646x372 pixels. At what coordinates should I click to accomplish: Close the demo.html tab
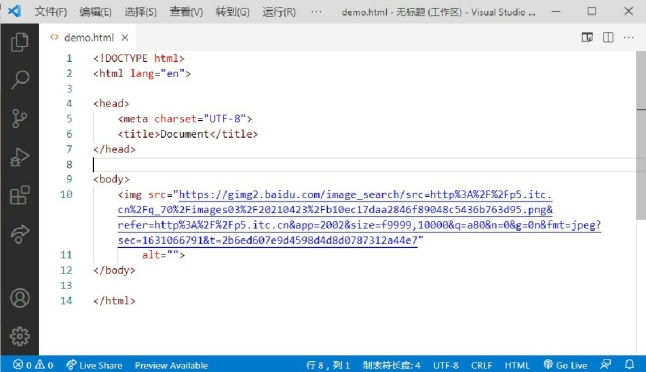125,37
